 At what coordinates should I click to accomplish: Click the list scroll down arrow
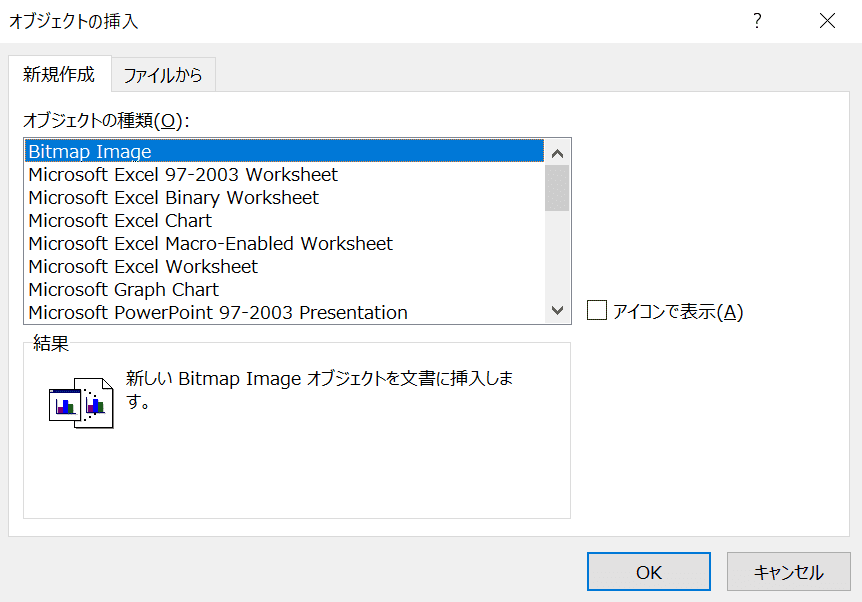[x=557, y=311]
